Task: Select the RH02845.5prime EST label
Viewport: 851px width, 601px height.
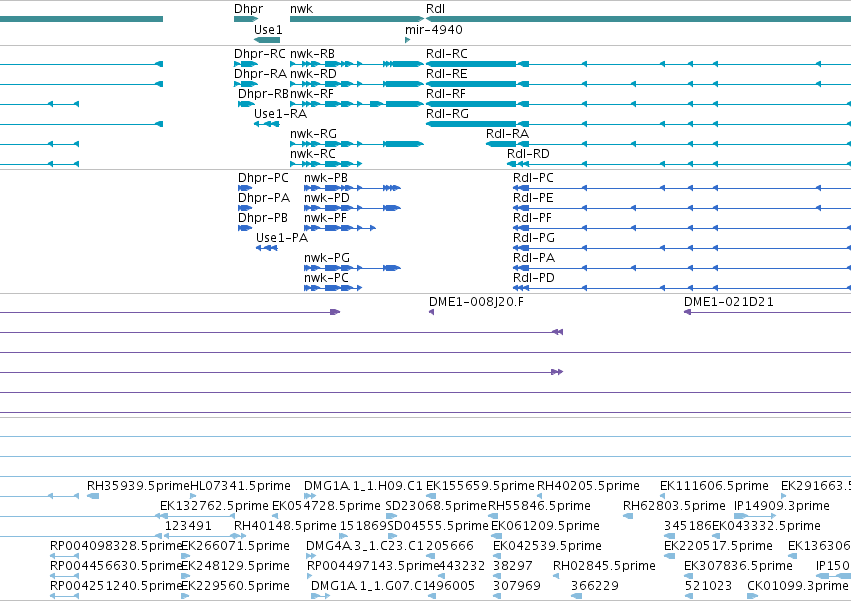Action: [604, 566]
